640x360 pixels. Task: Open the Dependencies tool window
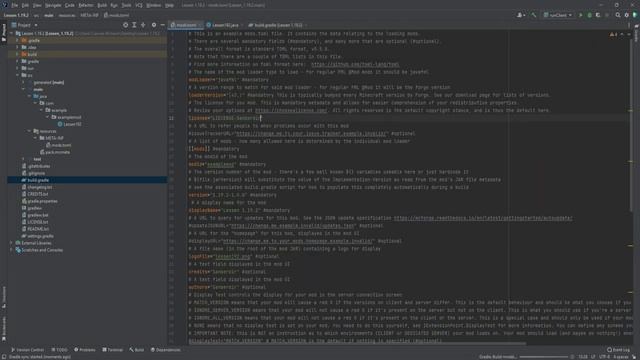point(166,350)
